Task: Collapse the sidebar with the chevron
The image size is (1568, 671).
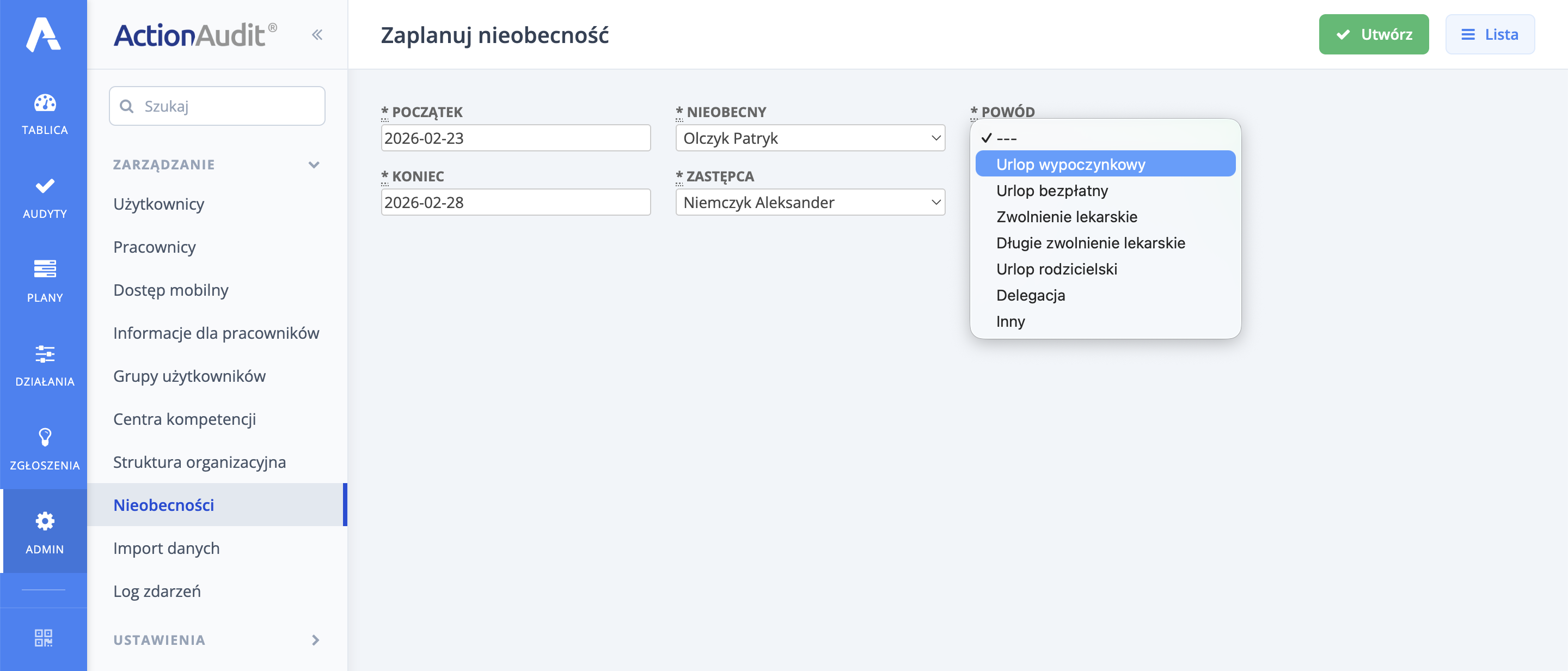Action: (x=317, y=34)
